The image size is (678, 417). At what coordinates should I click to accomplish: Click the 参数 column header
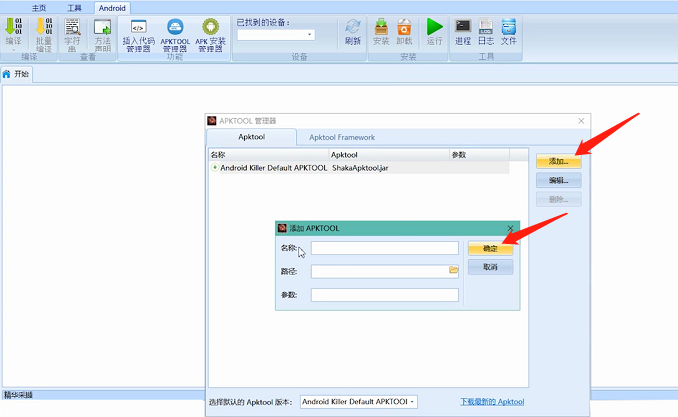[480, 155]
